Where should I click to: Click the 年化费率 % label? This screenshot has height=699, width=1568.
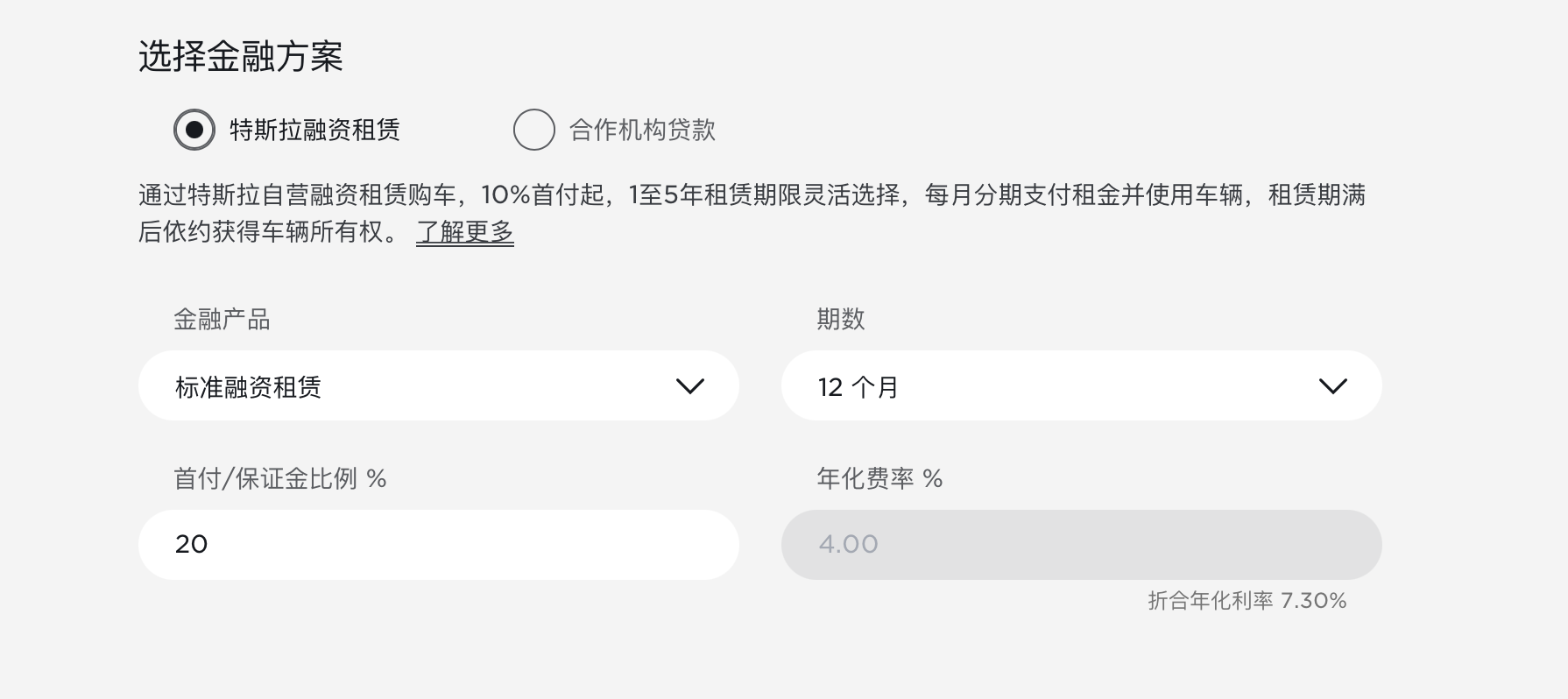point(879,478)
